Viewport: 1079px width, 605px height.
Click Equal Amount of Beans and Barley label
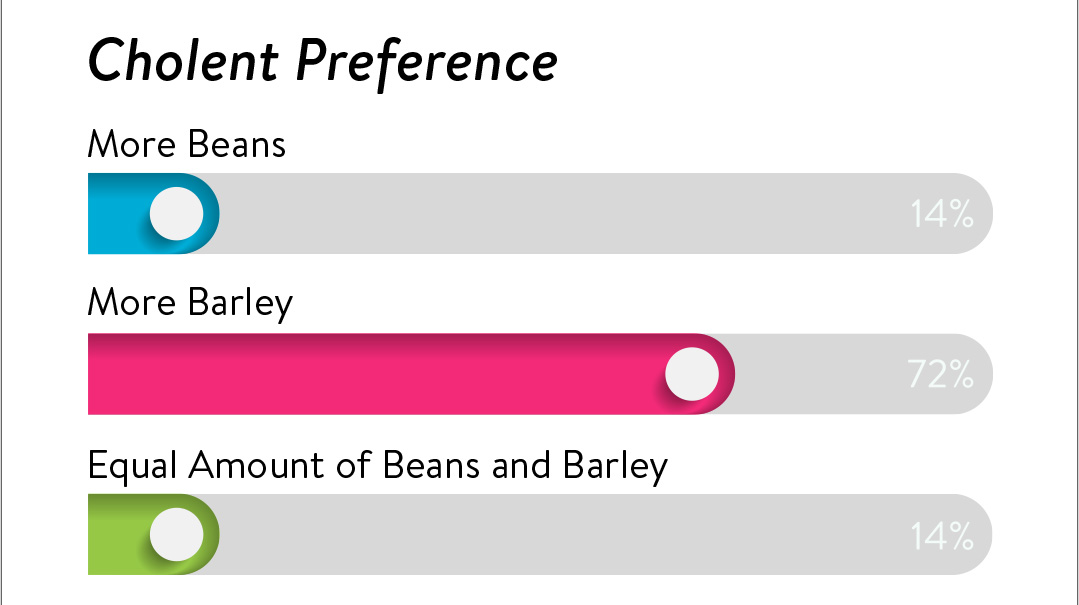(378, 466)
